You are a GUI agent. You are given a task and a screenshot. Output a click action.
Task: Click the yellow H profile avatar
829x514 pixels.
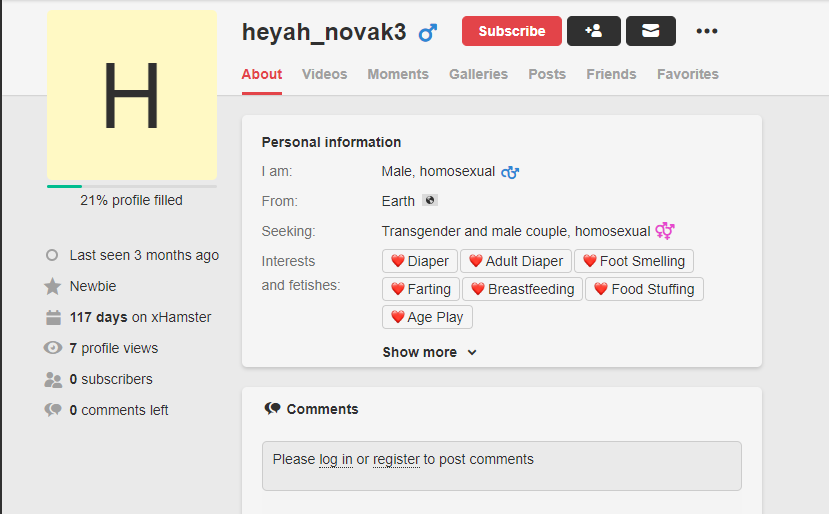(x=132, y=95)
